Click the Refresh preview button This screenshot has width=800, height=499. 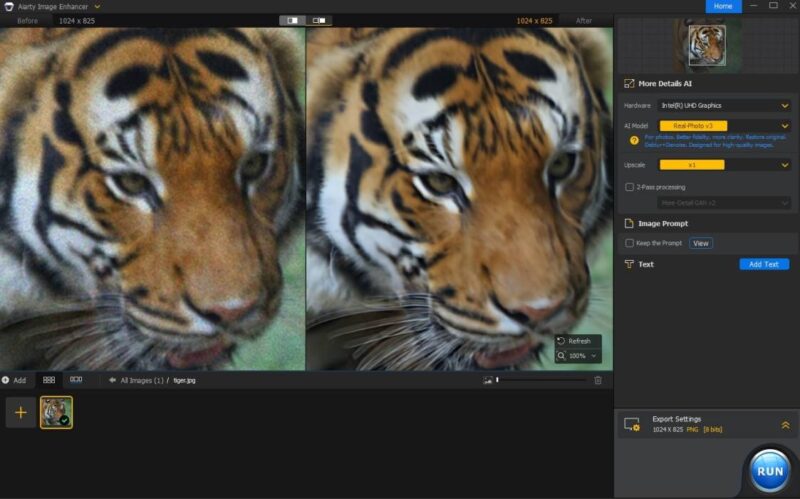[x=578, y=341]
